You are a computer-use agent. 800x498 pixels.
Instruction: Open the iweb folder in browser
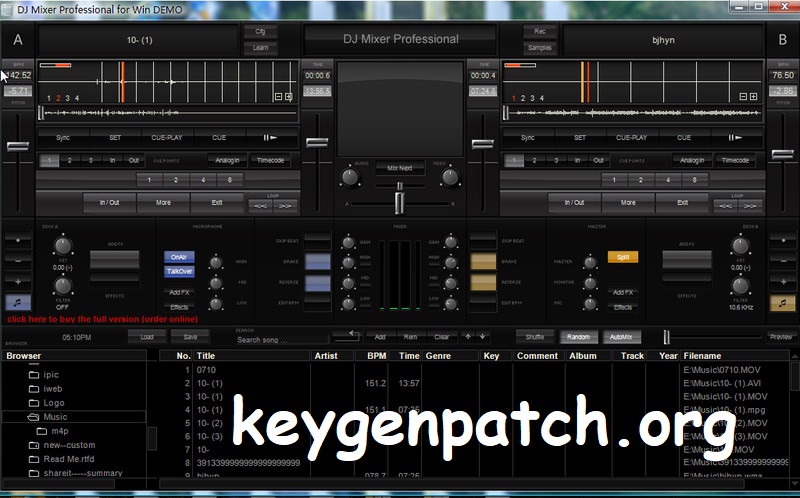point(46,389)
